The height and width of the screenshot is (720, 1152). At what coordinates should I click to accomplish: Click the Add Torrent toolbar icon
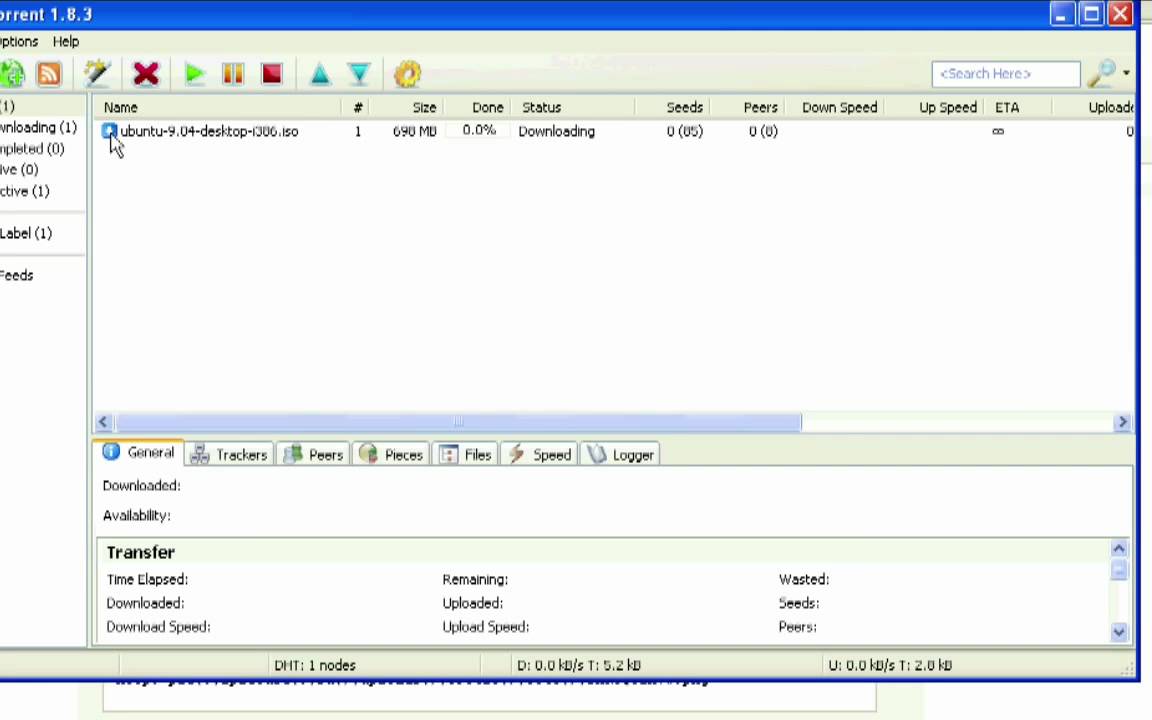click(x=12, y=74)
